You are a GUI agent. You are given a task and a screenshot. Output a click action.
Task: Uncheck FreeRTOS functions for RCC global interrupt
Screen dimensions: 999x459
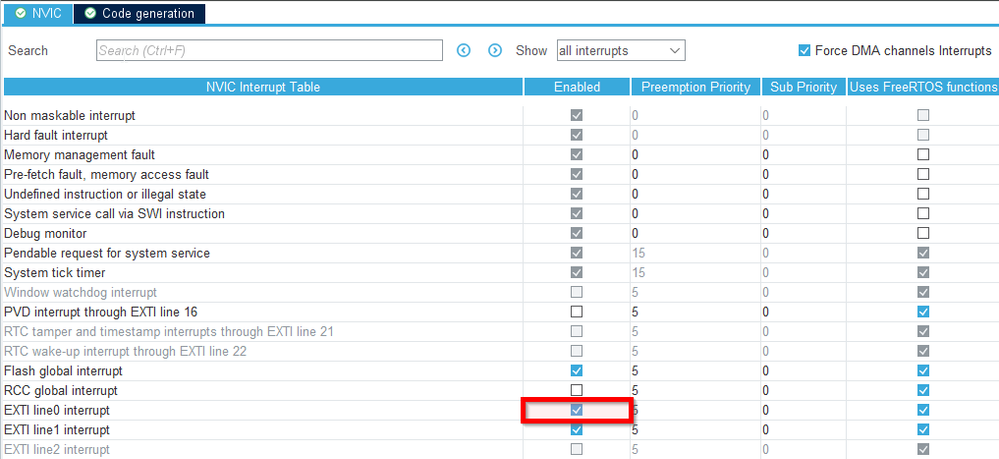923,390
